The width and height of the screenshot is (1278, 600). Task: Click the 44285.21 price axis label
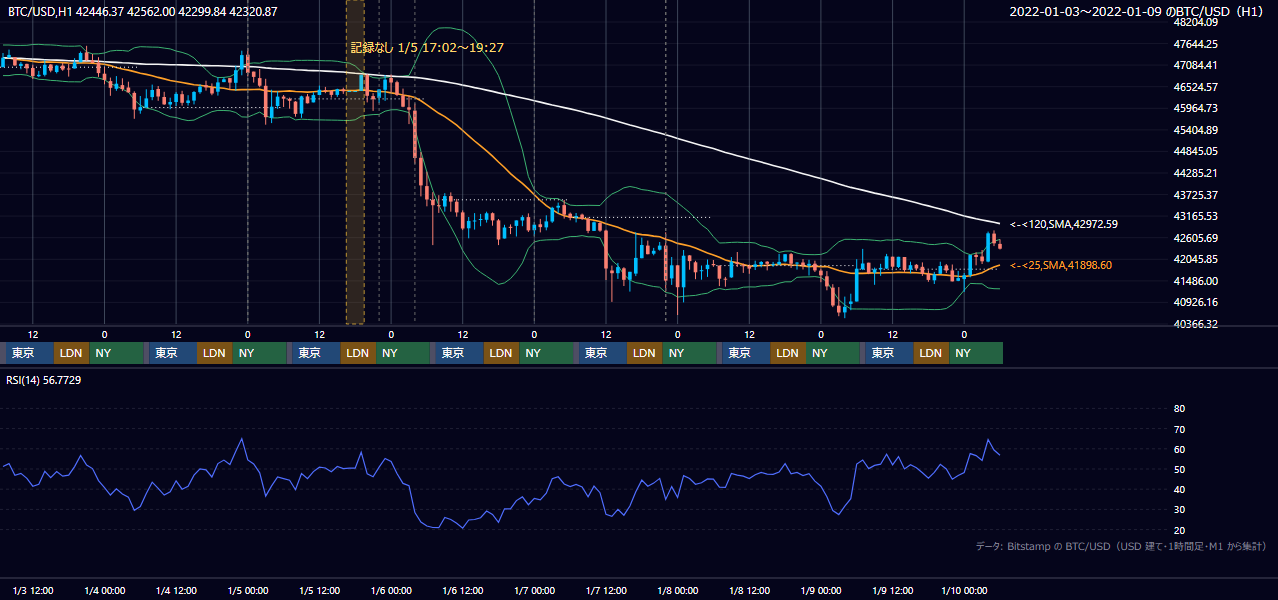tap(1195, 173)
